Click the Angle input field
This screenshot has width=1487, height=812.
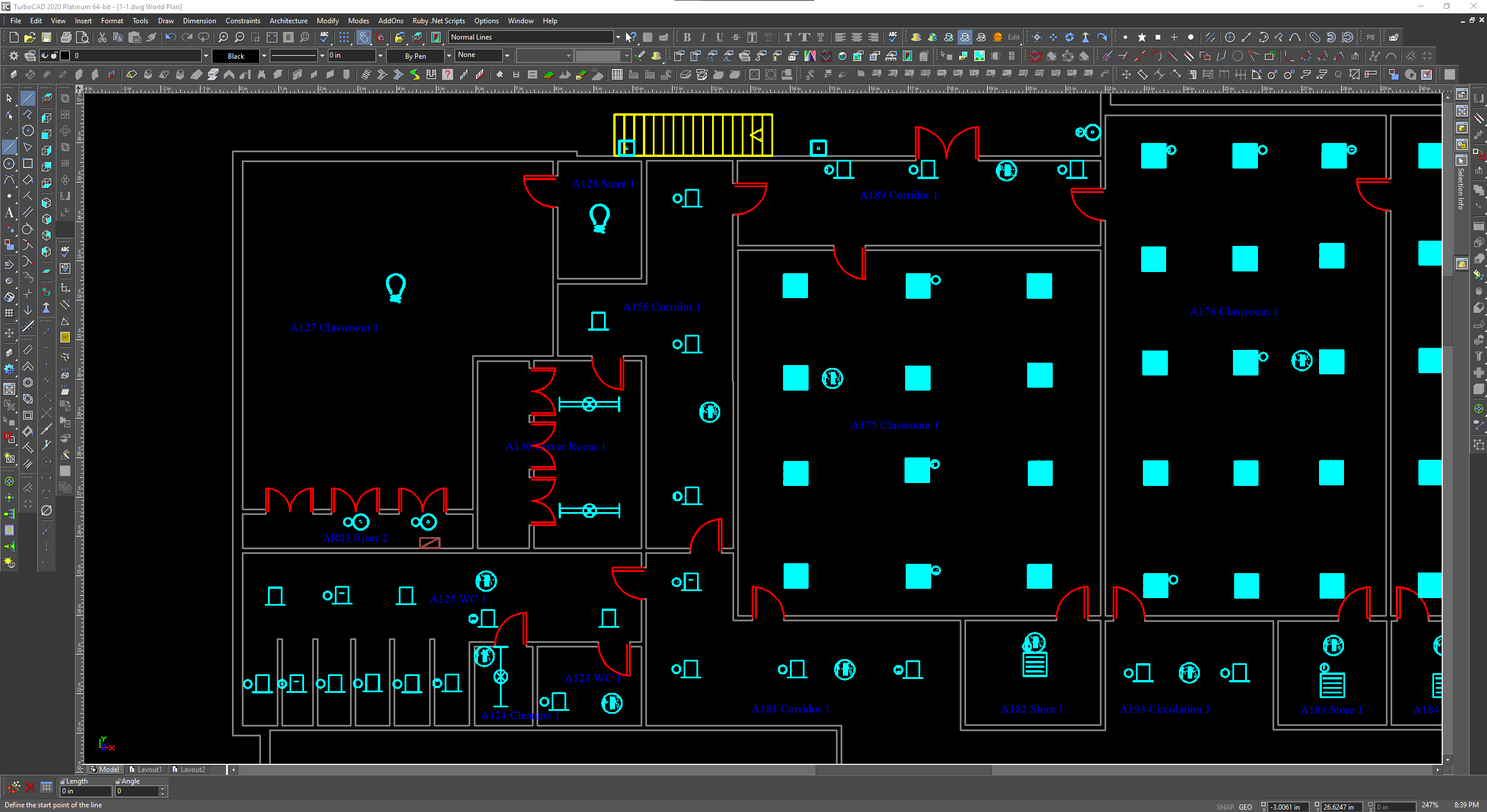(x=137, y=791)
